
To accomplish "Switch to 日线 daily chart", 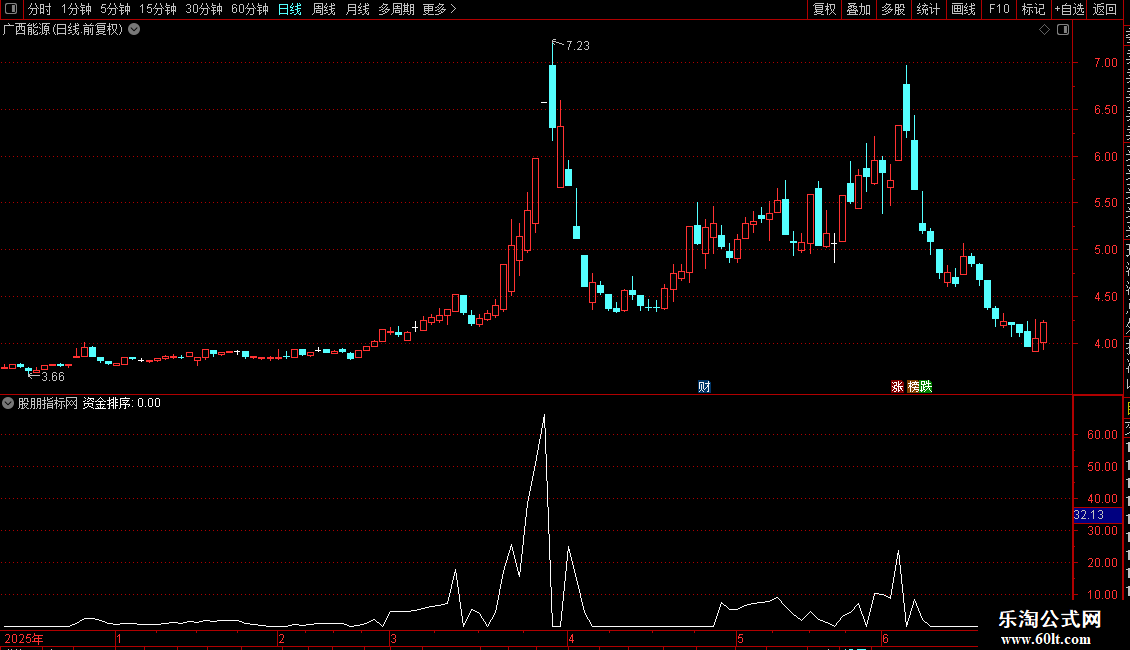I will pyautogui.click(x=290, y=9).
